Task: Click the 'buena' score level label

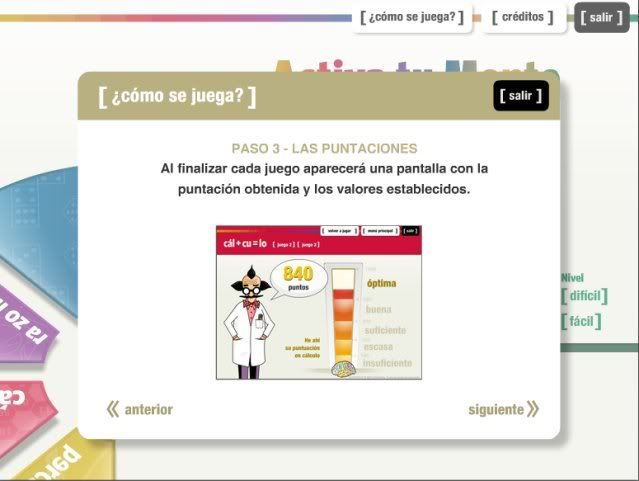Action: [x=379, y=309]
